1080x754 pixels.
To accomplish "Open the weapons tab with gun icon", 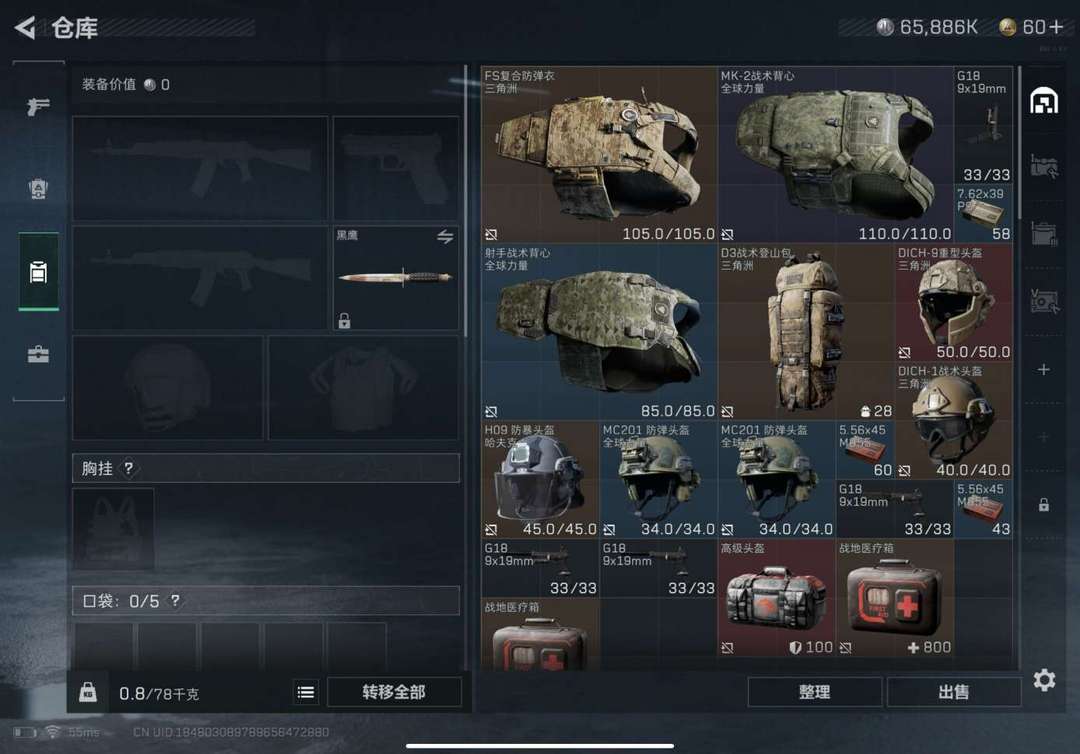I will pos(39,105).
